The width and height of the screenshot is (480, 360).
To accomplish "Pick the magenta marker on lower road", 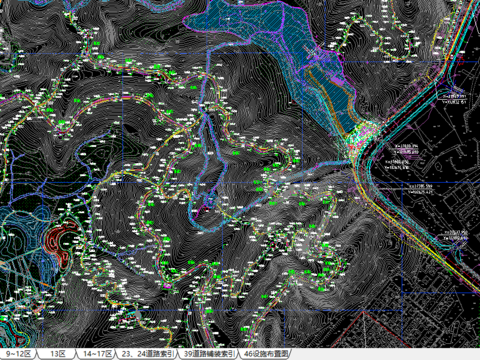I will tap(167, 285).
